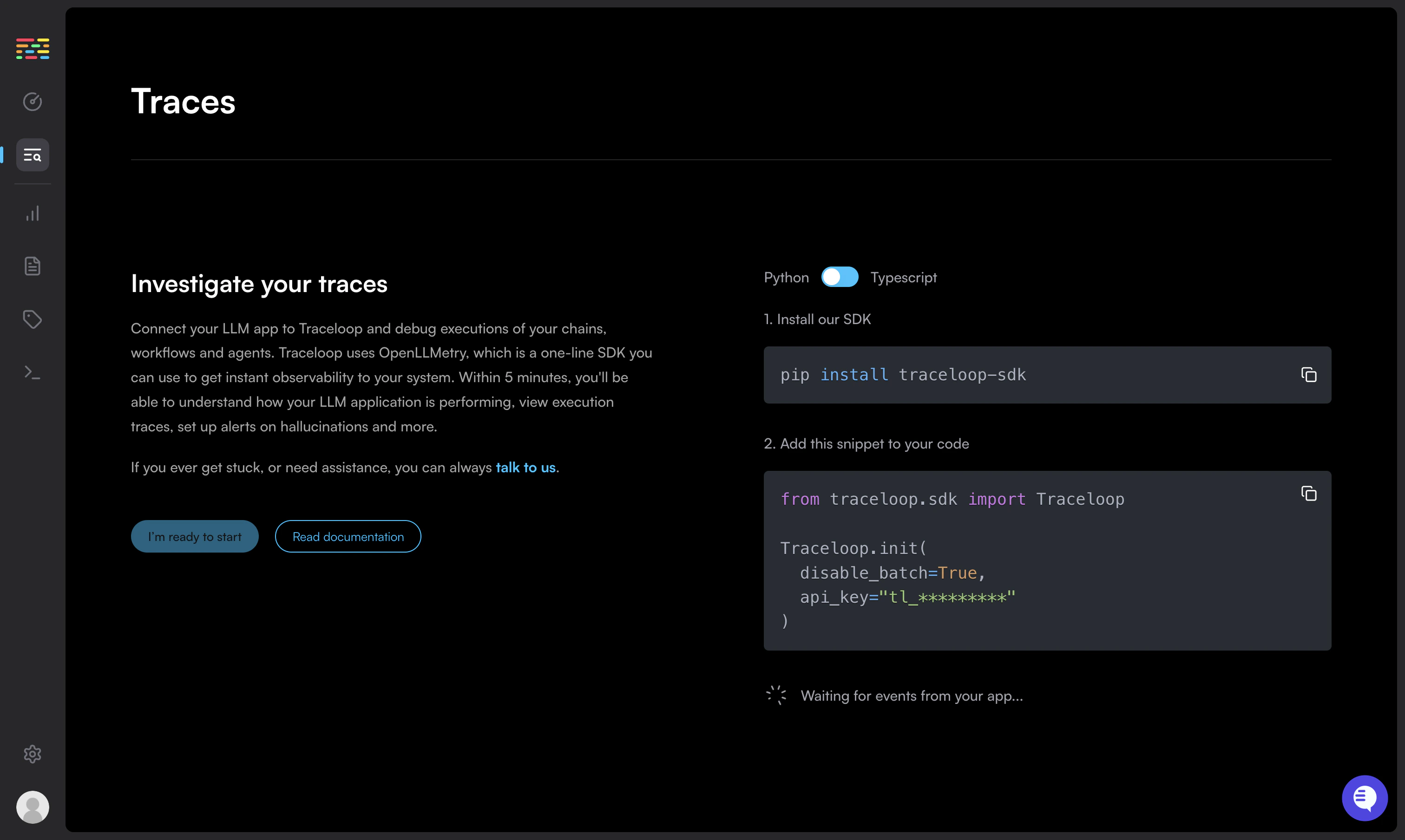Toggle Python/Typescript language switch
Screen dimensions: 1405x840
point(839,277)
